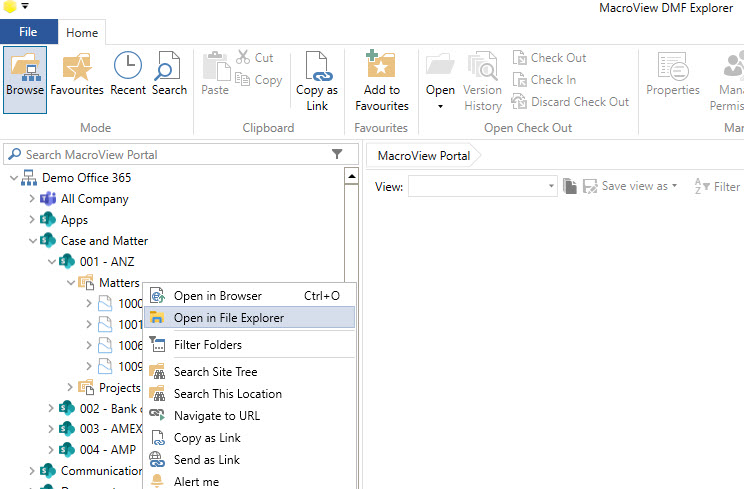Open Version History

(x=483, y=82)
